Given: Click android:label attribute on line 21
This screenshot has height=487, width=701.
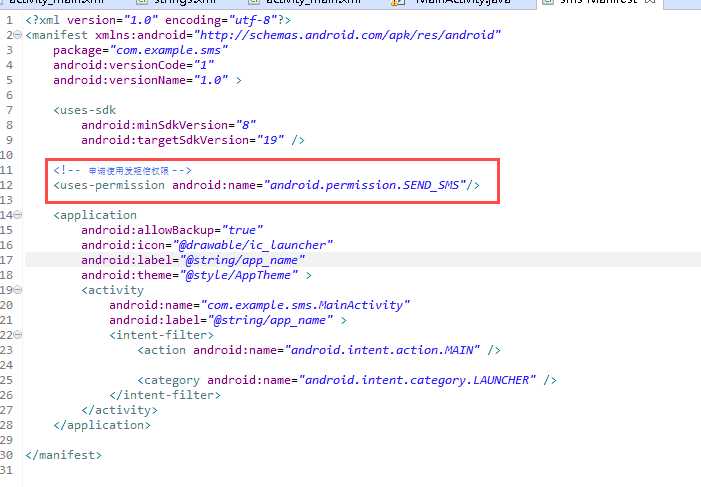Looking at the screenshot, I should [x=221, y=320].
